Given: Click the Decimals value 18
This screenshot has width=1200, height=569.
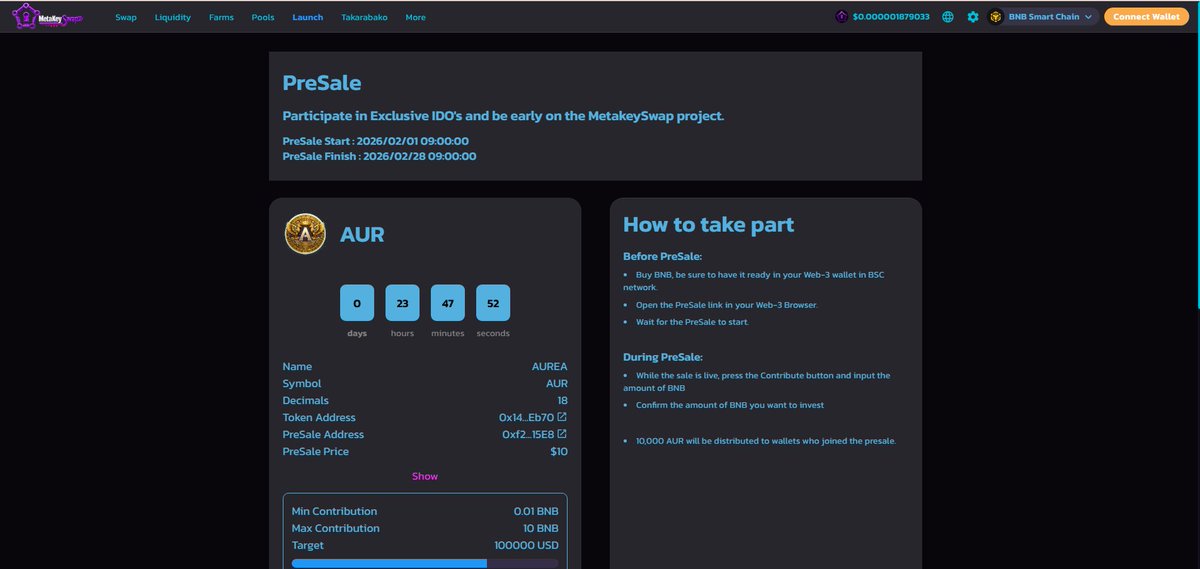Looking at the screenshot, I should pos(563,400).
